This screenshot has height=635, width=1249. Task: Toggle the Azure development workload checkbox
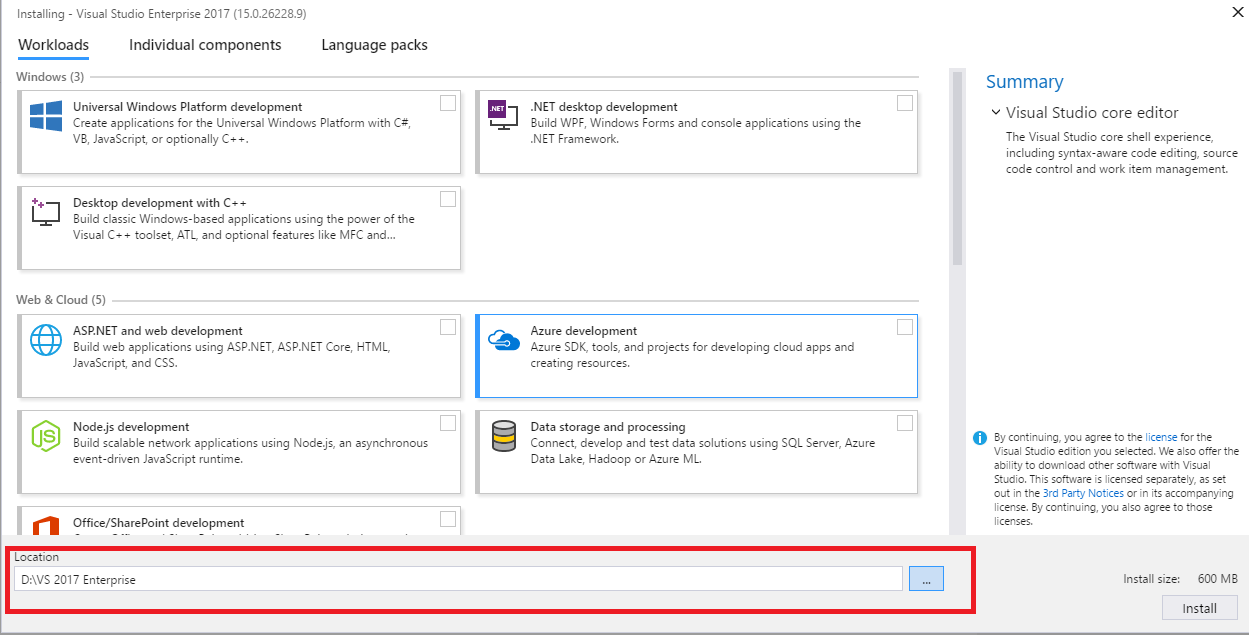[x=905, y=327]
